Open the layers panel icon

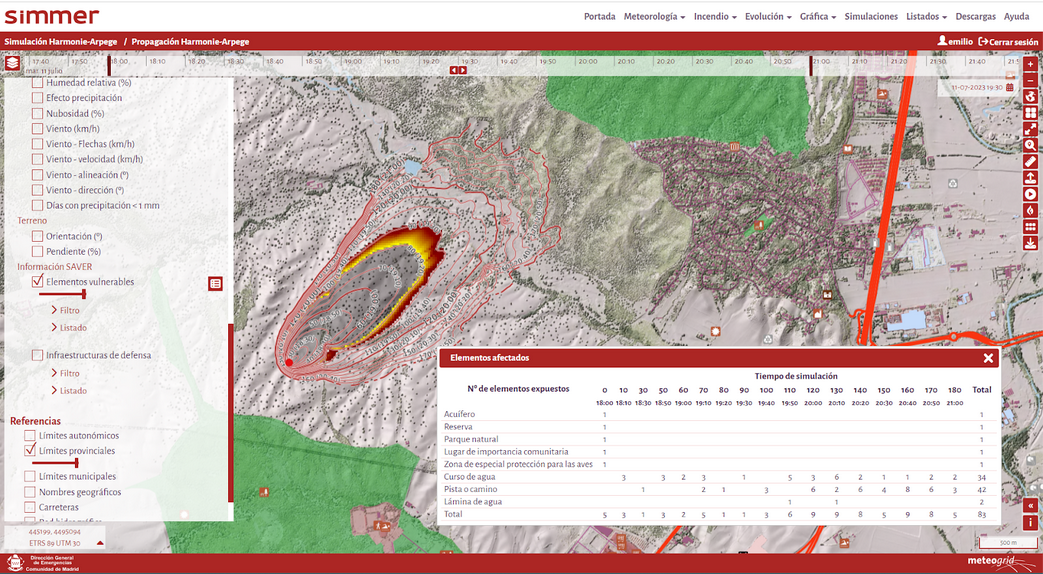13,64
